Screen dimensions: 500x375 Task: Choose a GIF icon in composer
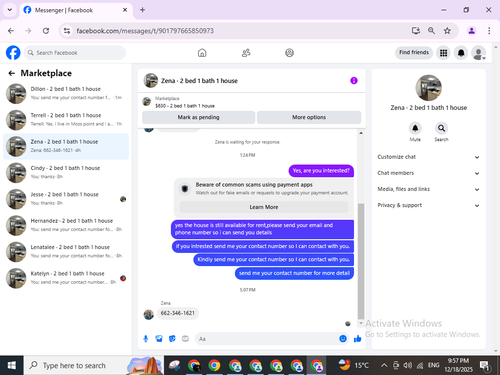pyautogui.click(x=185, y=339)
